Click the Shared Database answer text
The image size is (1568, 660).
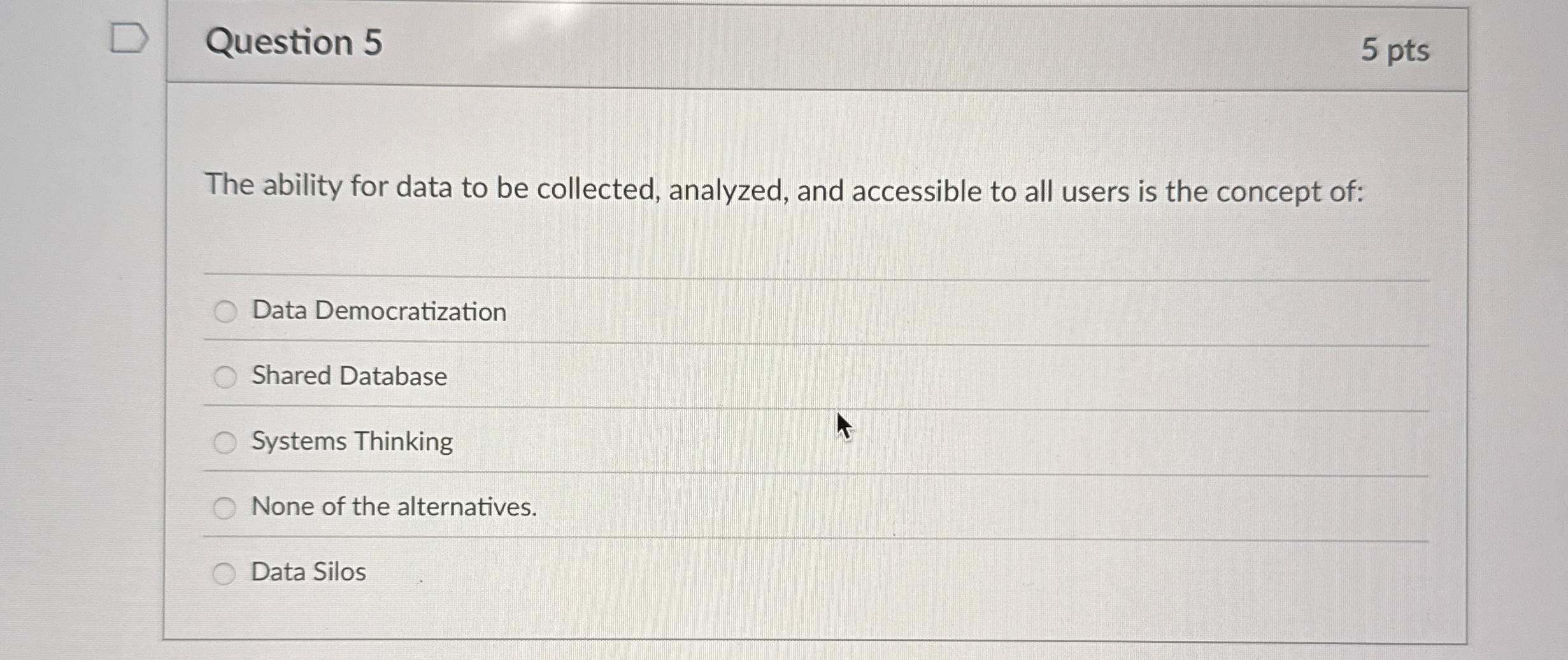pos(348,375)
